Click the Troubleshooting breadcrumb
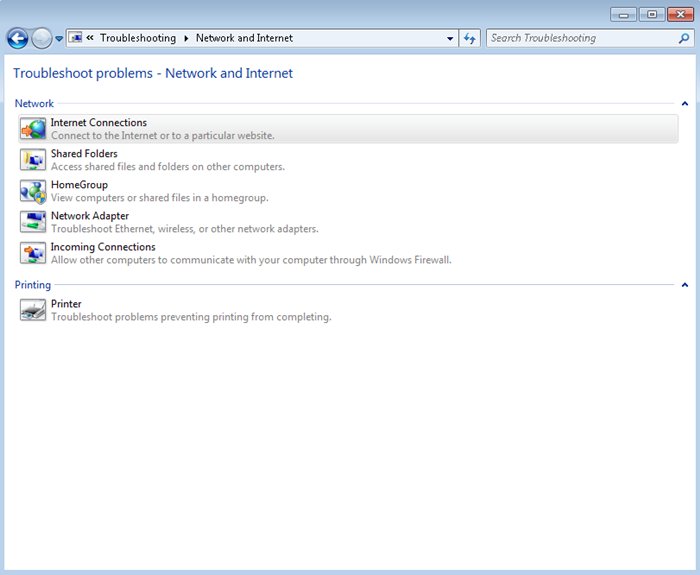 point(138,38)
